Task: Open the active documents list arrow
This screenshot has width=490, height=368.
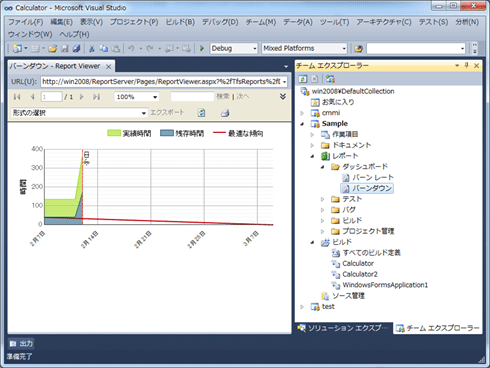Action: click(286, 67)
